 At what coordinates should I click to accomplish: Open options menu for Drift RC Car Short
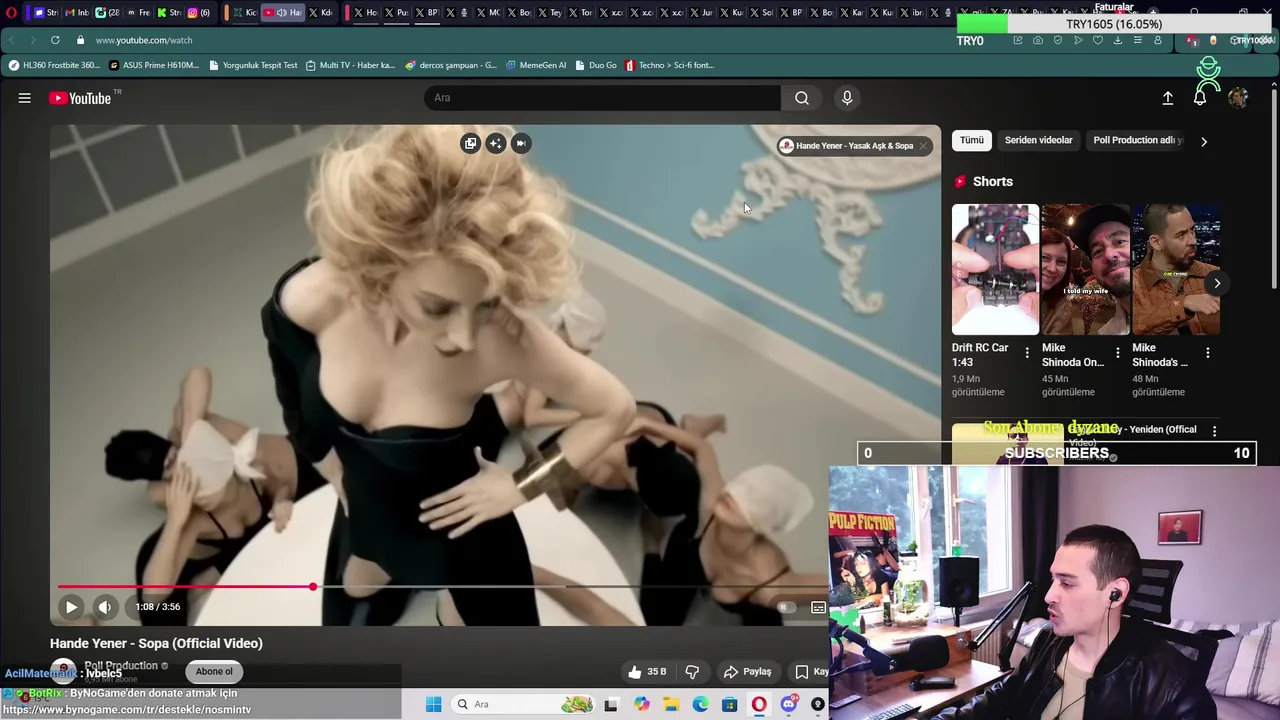(x=1027, y=353)
